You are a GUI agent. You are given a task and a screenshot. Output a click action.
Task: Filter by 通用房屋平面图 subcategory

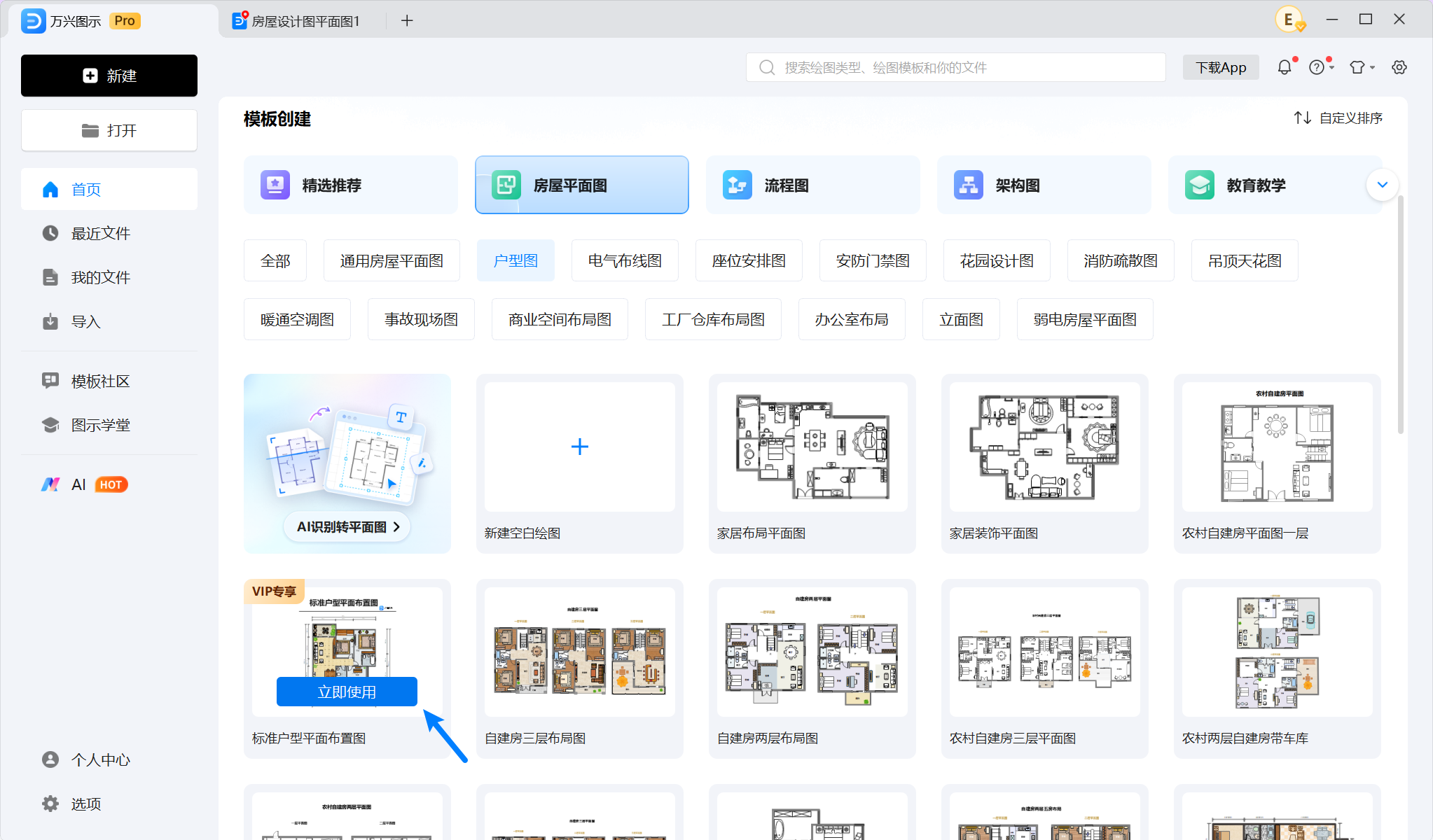pos(392,260)
